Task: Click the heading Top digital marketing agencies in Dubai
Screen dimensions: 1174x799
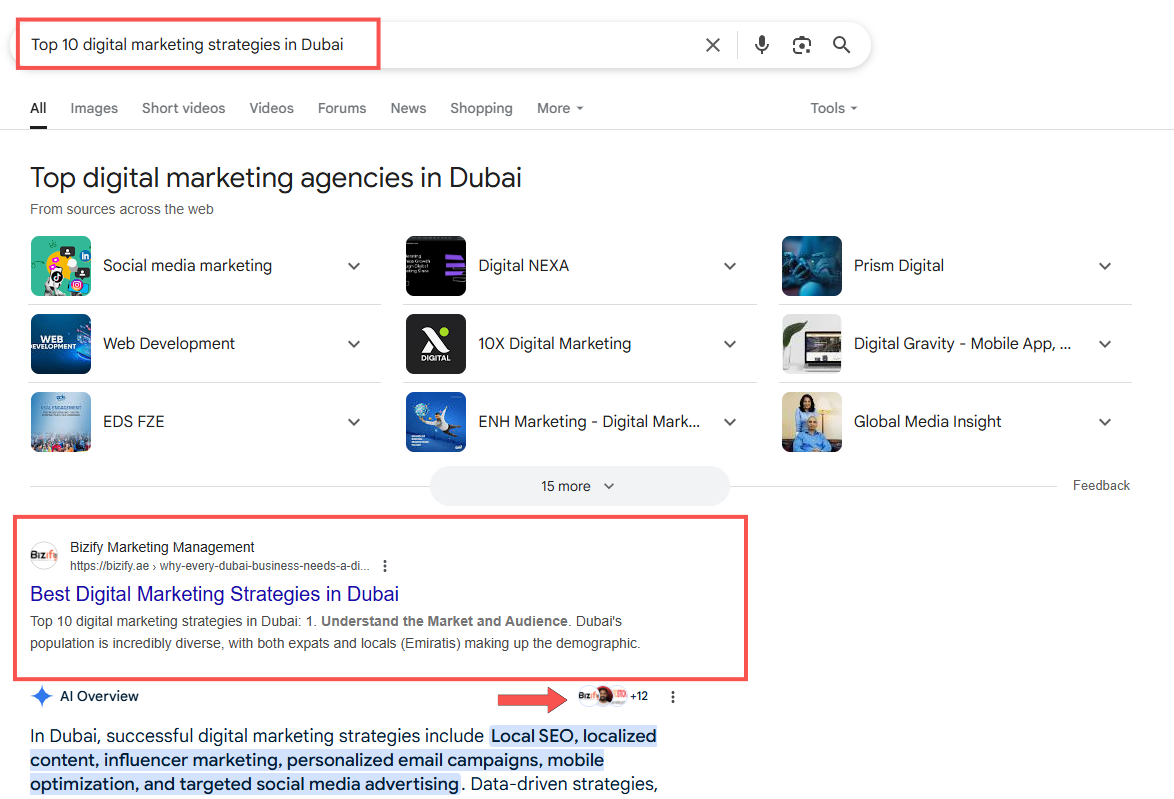Action: point(276,178)
